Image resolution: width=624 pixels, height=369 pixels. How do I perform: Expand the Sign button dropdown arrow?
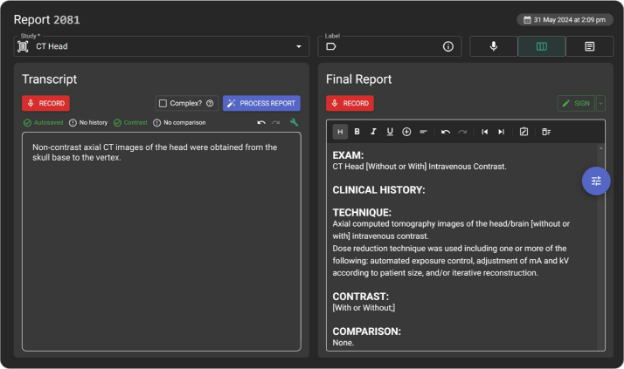(x=601, y=103)
